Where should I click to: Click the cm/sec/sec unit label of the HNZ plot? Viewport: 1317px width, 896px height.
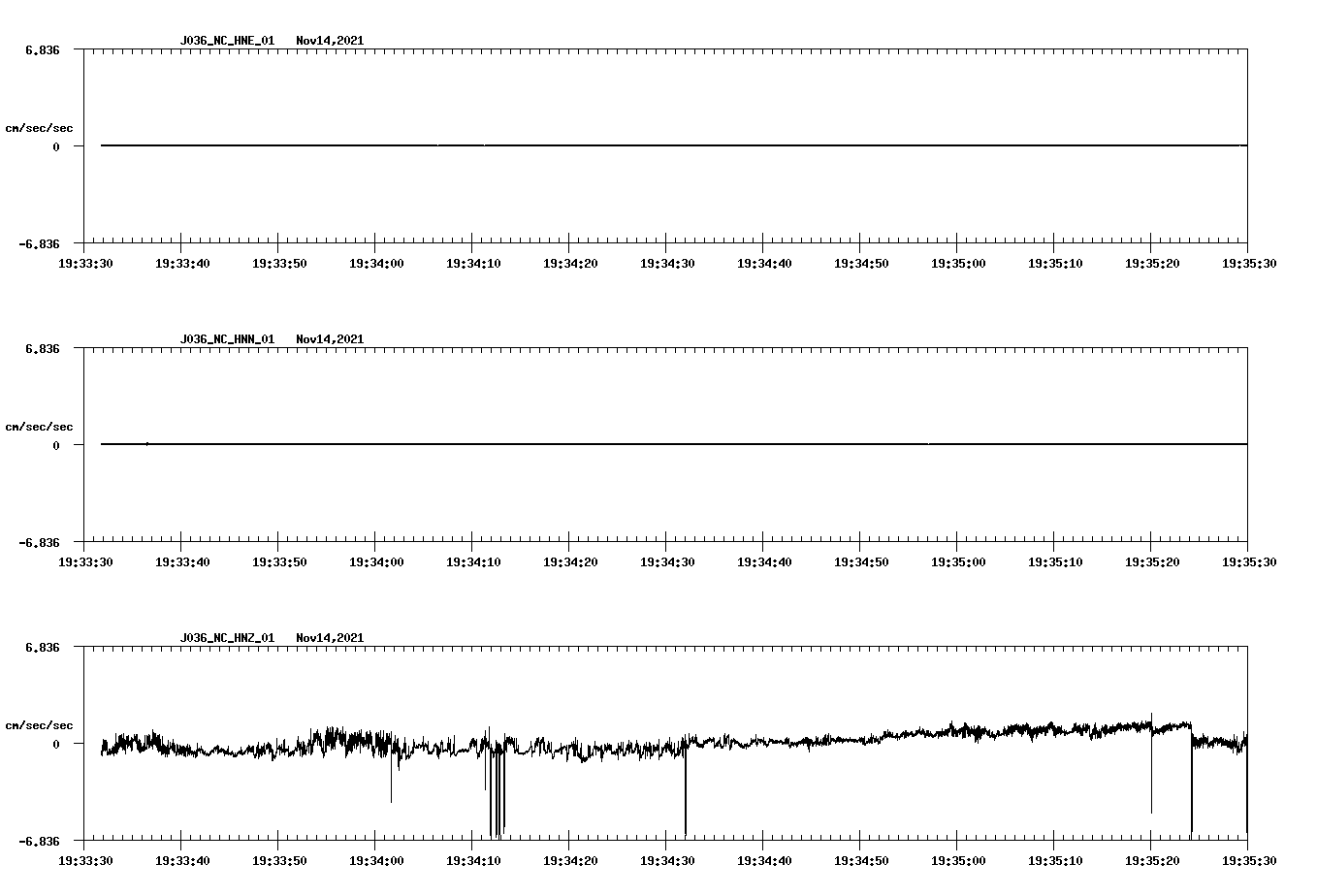[x=39, y=725]
